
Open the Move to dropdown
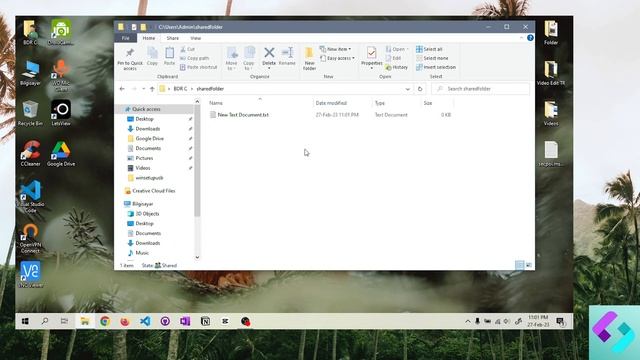231,58
